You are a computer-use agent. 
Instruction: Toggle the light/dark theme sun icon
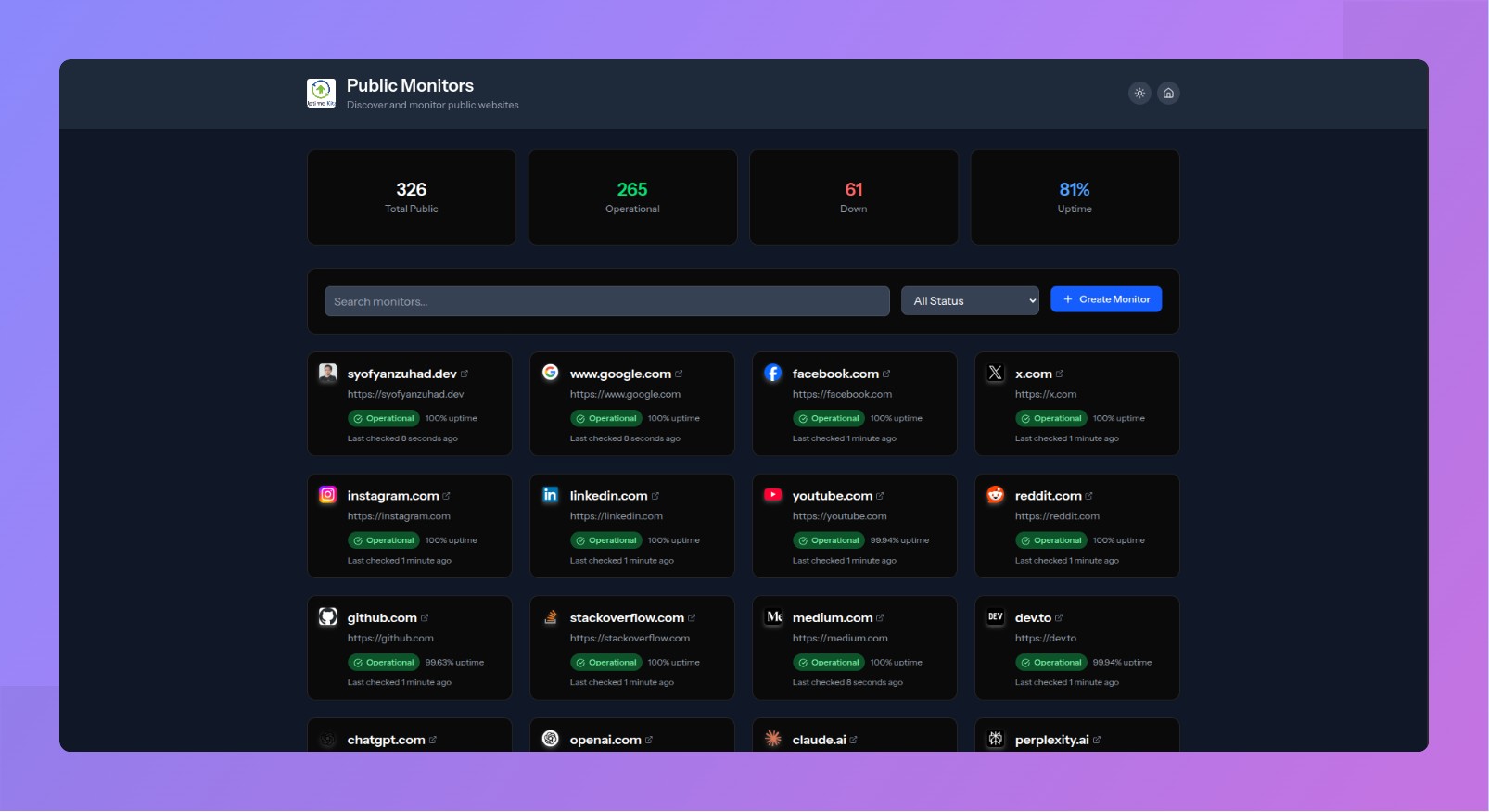[1139, 93]
